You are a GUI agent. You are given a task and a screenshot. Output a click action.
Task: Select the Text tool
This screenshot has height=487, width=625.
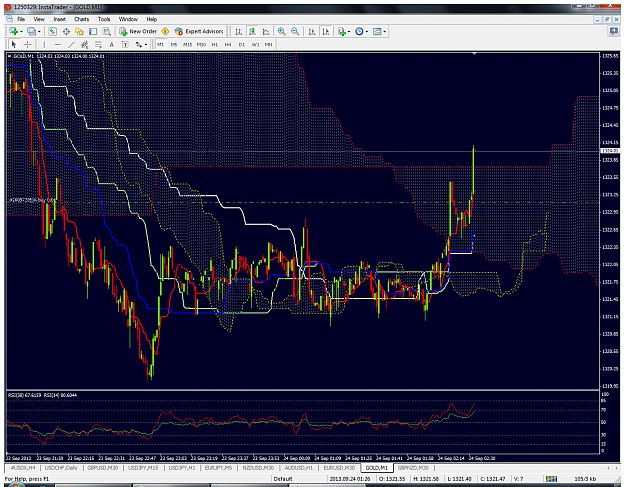(112, 44)
